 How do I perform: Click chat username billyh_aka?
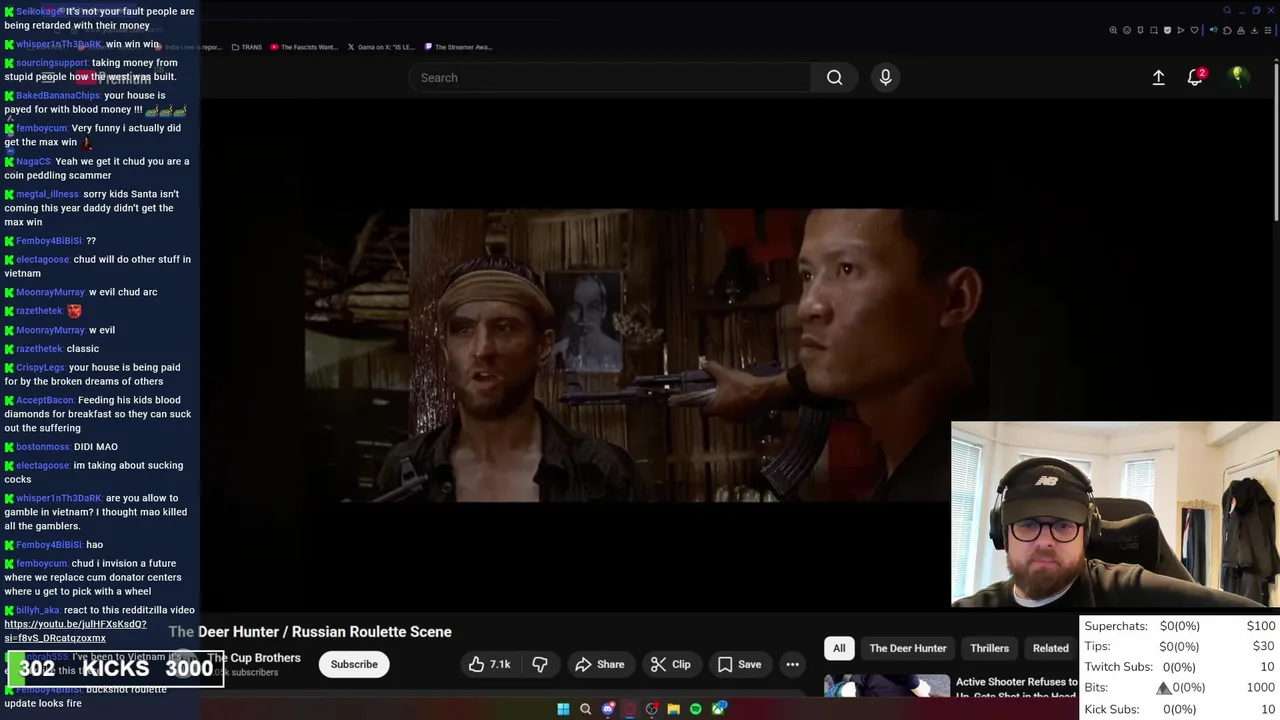point(38,610)
